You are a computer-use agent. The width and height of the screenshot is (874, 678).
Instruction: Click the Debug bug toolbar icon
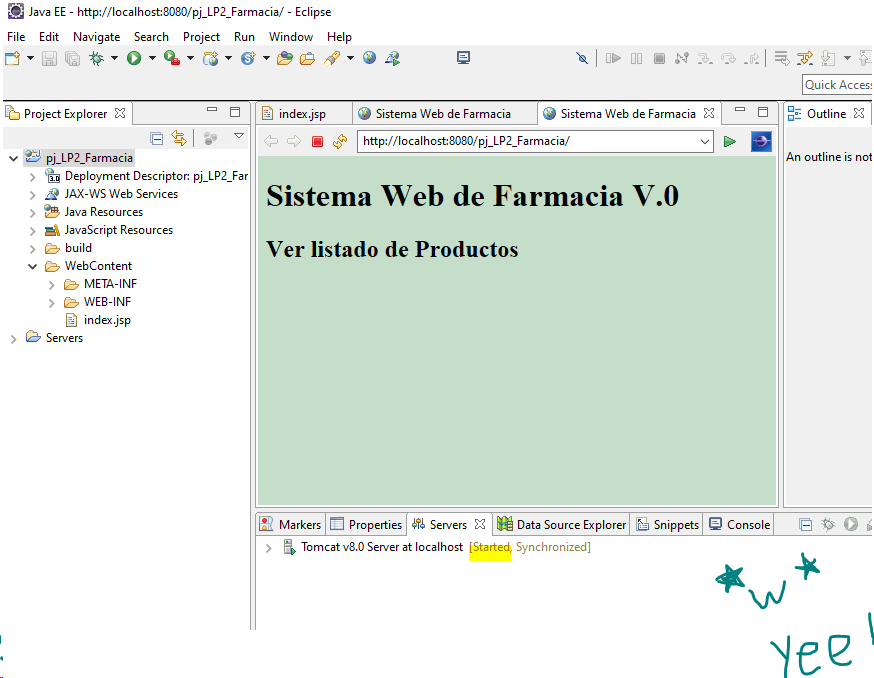click(97, 59)
